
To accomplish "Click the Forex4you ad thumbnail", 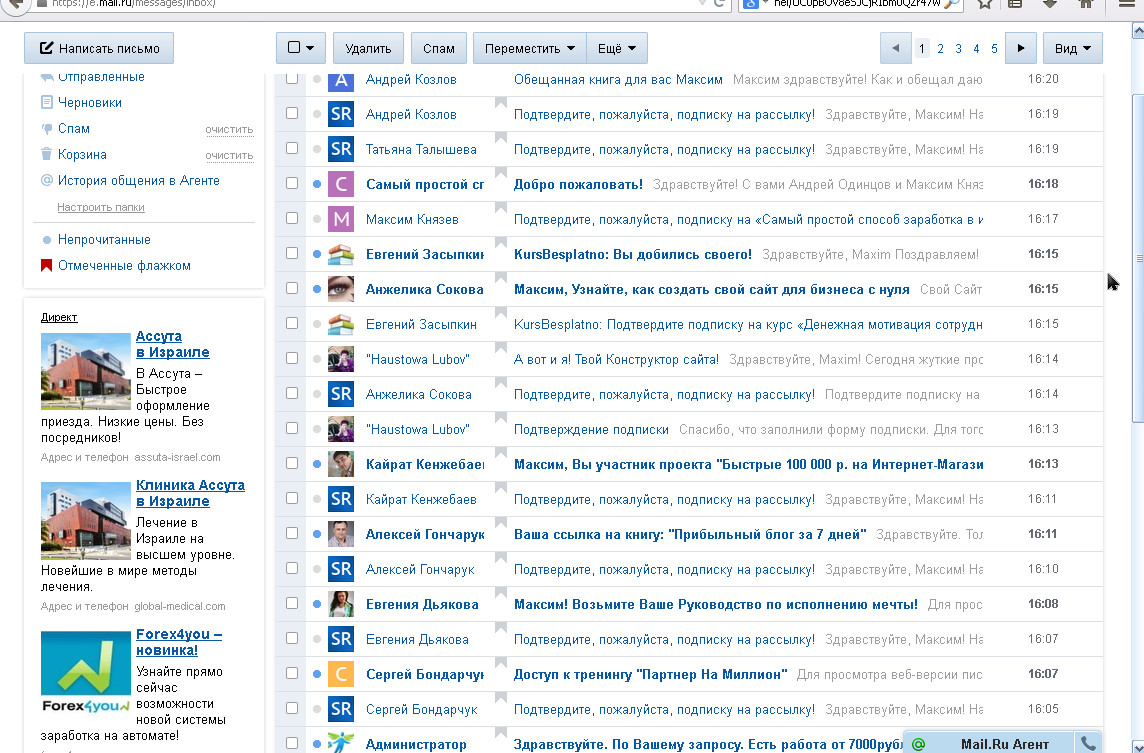I will click(x=85, y=672).
